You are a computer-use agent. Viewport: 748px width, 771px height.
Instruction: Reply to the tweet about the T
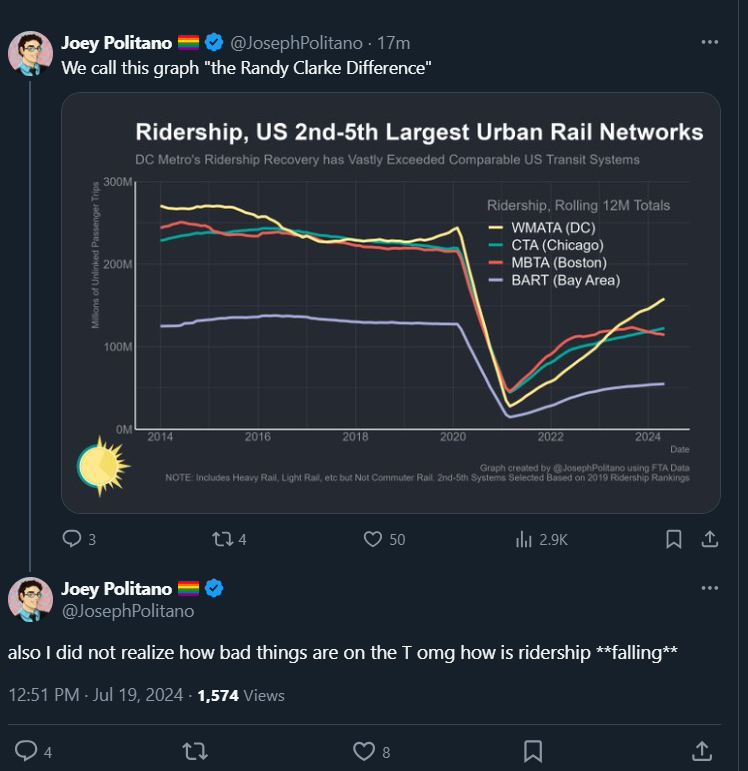coord(27,751)
